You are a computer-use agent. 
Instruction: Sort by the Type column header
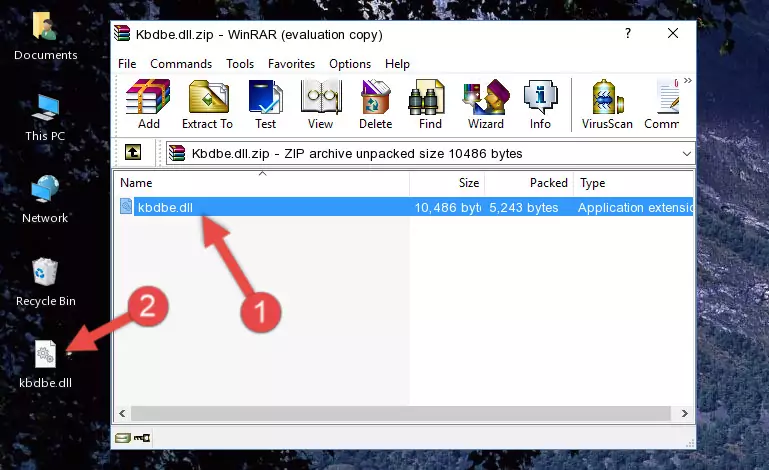[x=633, y=183]
